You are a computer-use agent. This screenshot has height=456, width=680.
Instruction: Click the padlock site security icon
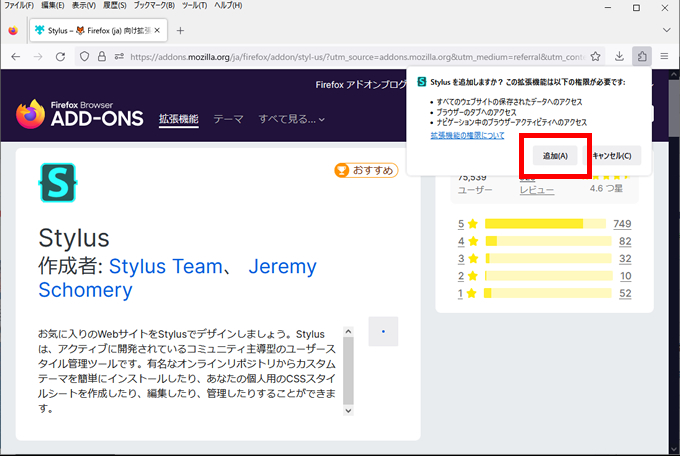point(101,56)
